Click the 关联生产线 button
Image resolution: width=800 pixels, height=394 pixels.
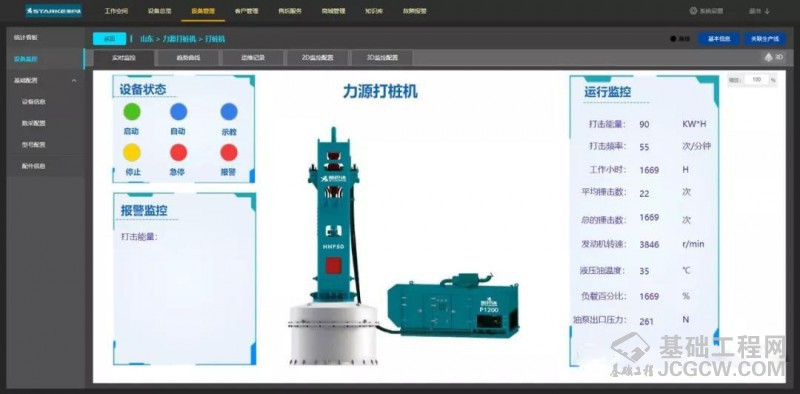coord(765,39)
